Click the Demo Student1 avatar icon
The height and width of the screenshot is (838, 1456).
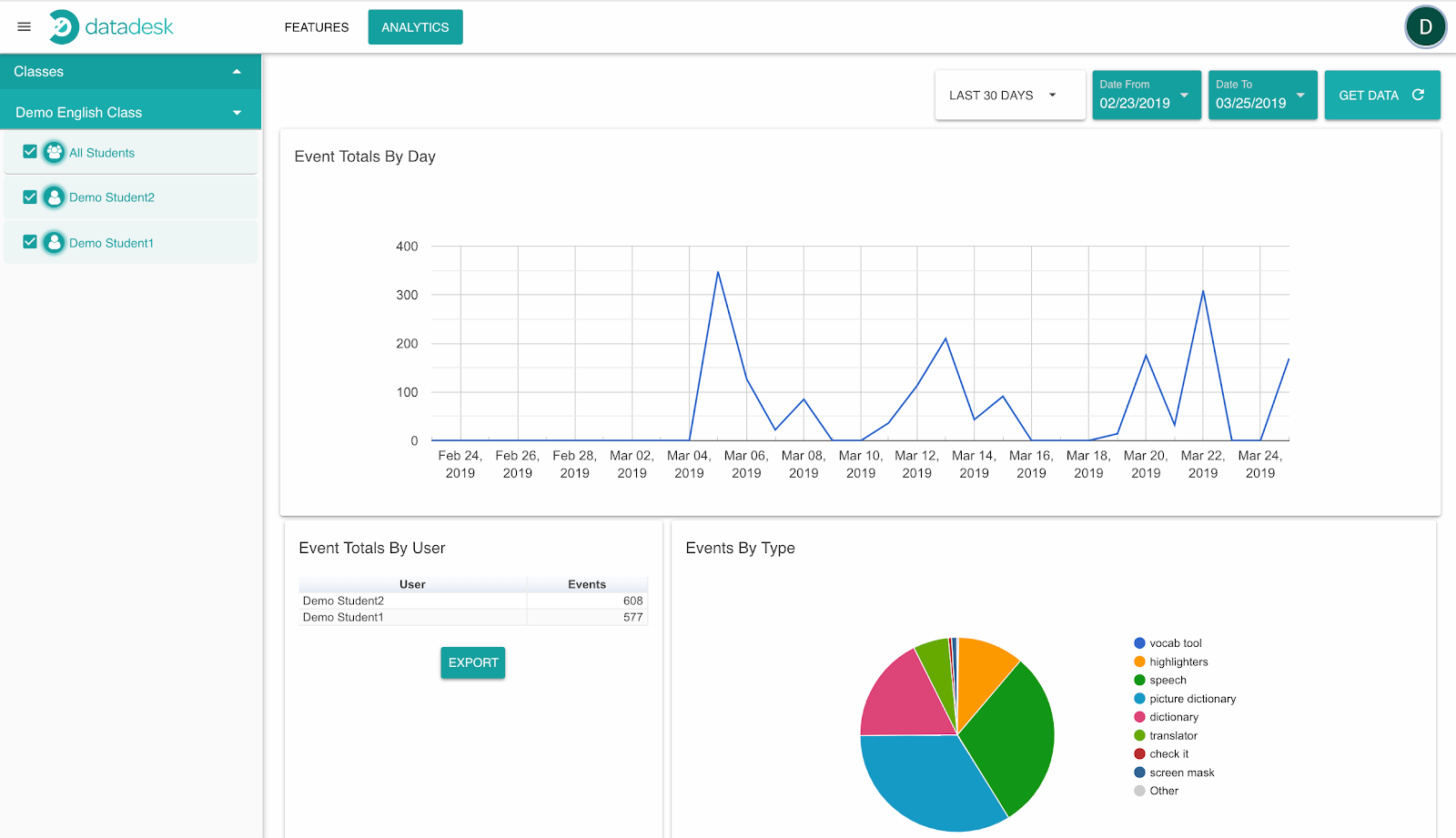(x=55, y=243)
